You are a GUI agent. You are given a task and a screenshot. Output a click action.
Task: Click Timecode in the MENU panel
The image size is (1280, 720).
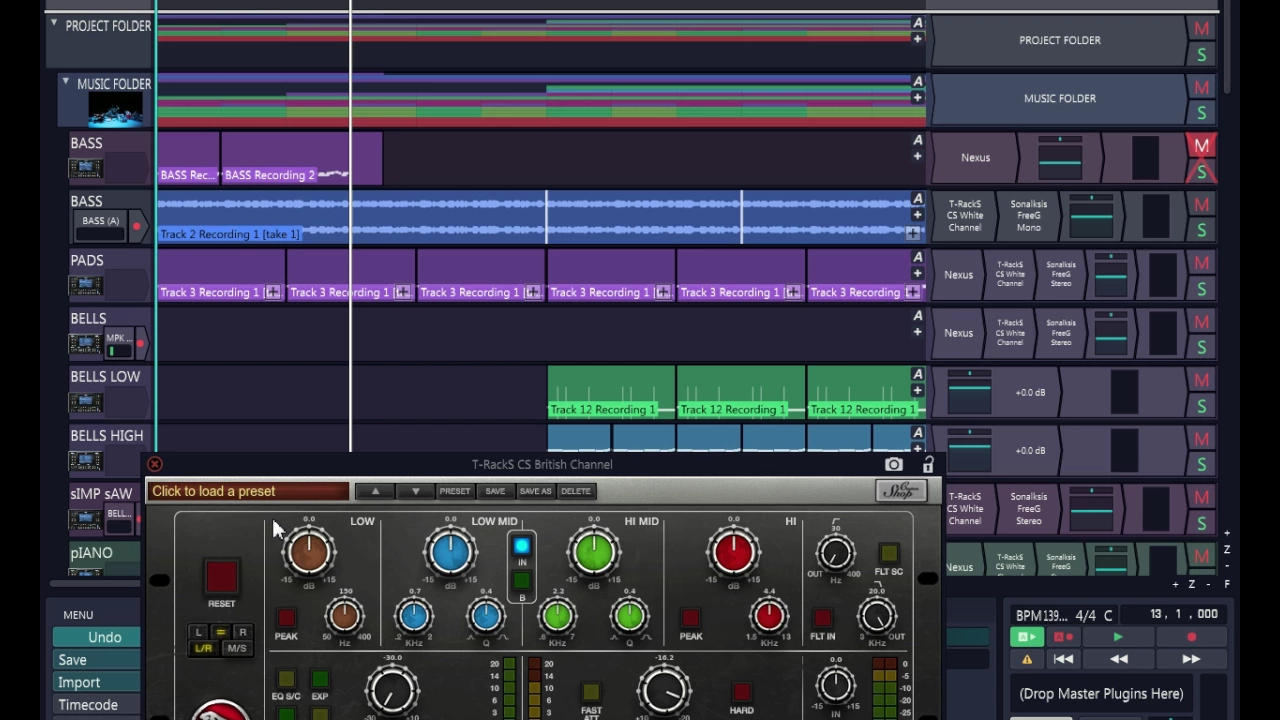(x=97, y=705)
